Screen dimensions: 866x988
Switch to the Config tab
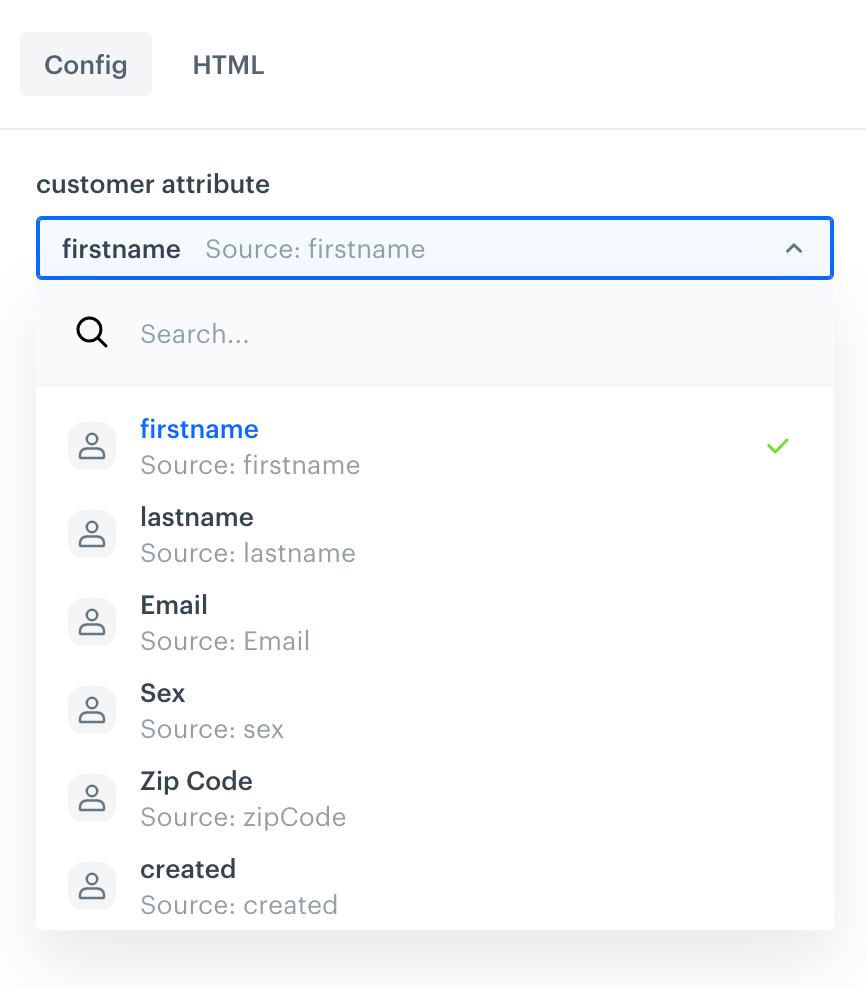click(86, 65)
